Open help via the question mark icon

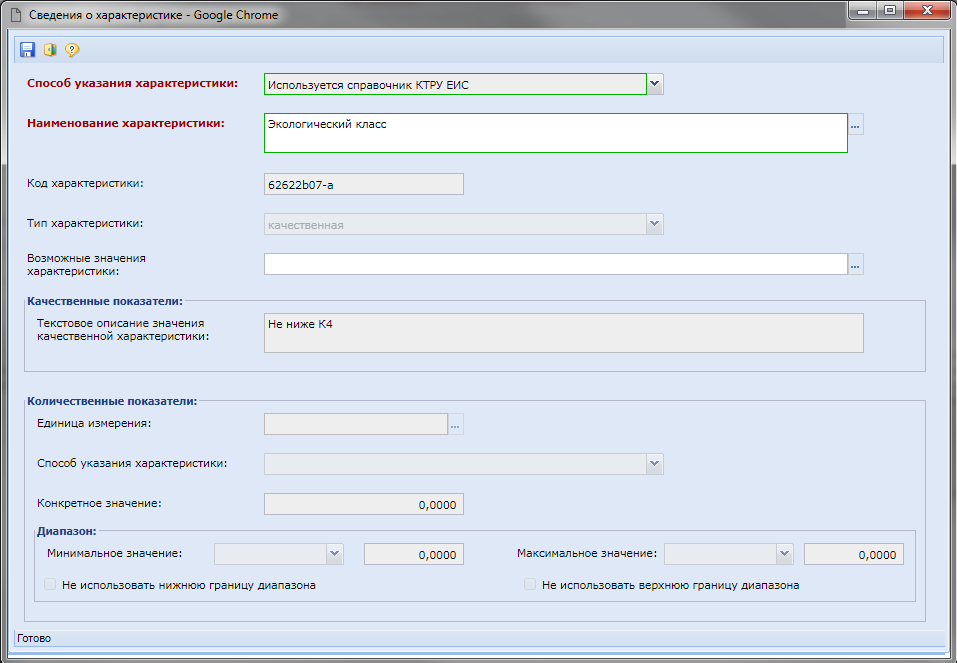72,50
